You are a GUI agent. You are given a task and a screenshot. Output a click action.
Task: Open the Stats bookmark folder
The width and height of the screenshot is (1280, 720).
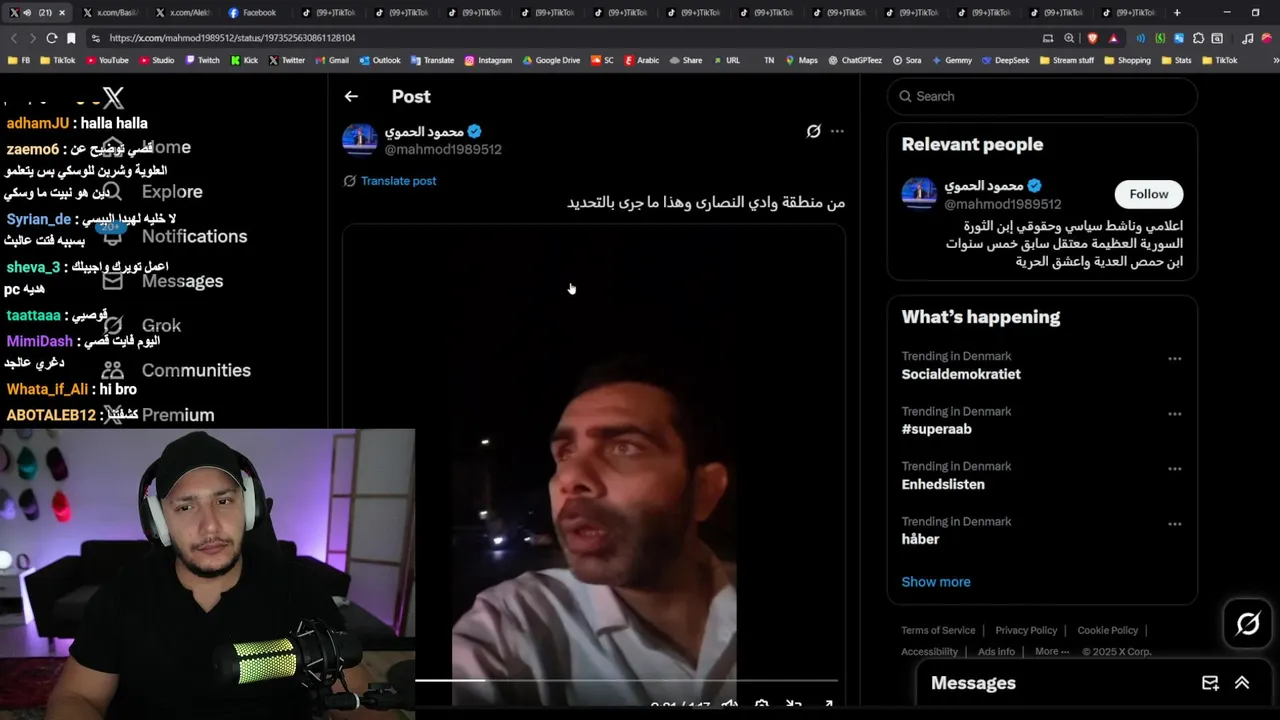1176,60
